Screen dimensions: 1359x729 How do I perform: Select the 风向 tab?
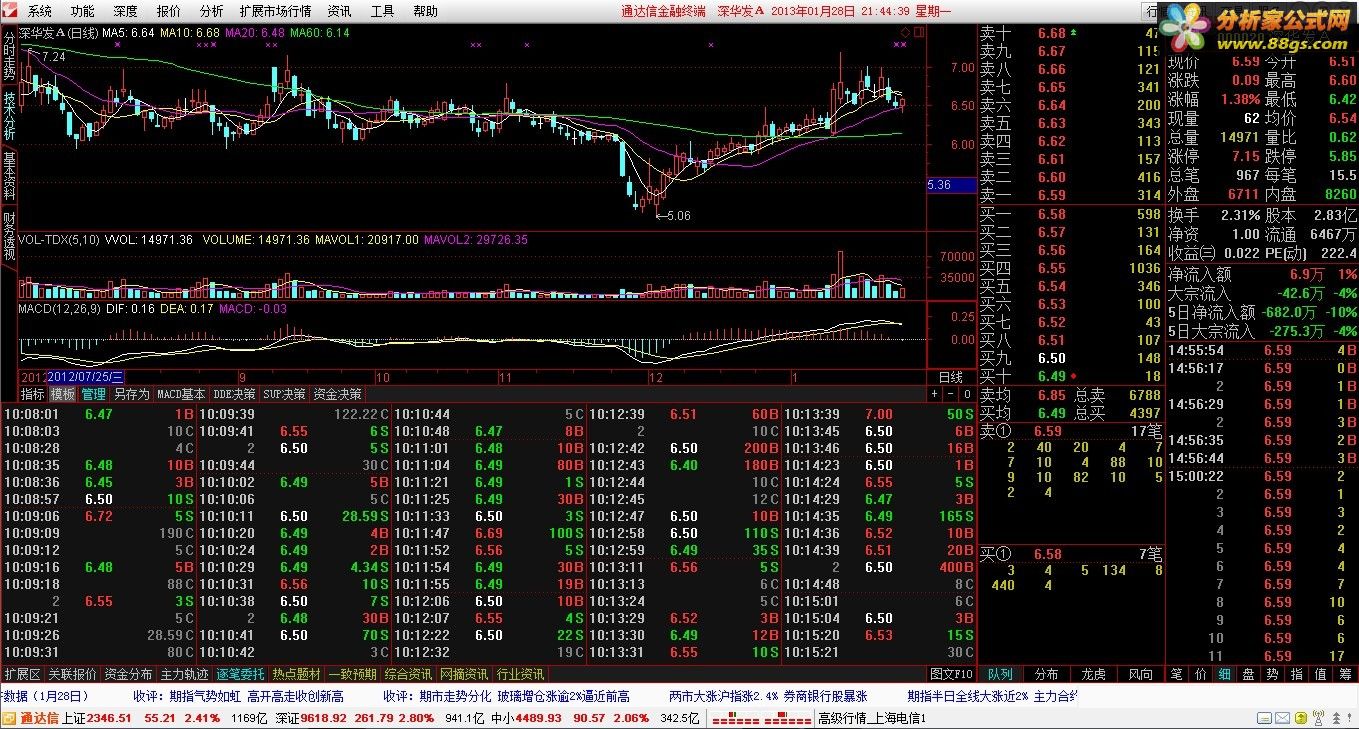tap(1141, 674)
